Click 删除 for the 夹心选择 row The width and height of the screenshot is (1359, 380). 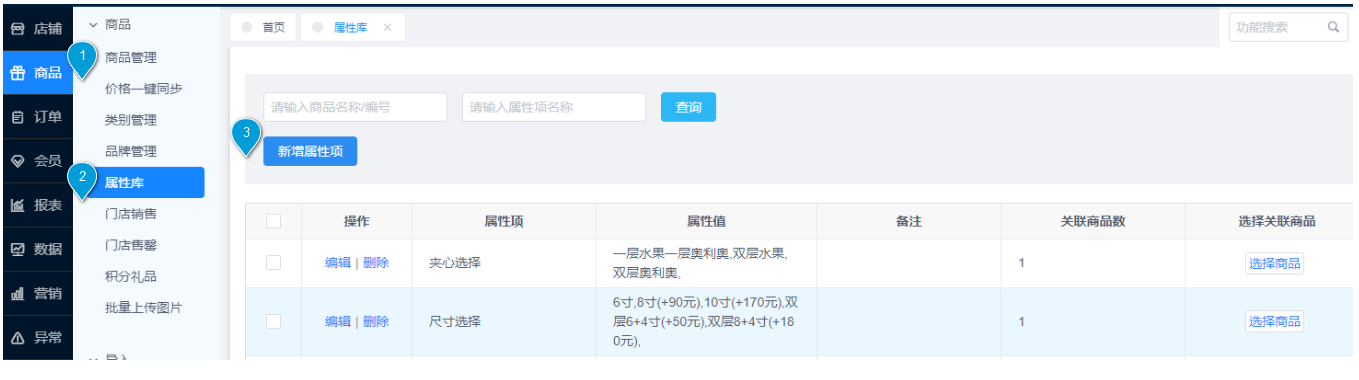pos(376,263)
